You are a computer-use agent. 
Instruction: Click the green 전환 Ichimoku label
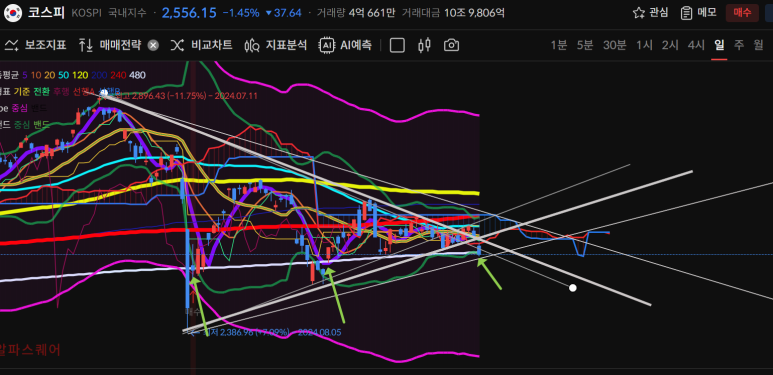(41, 91)
